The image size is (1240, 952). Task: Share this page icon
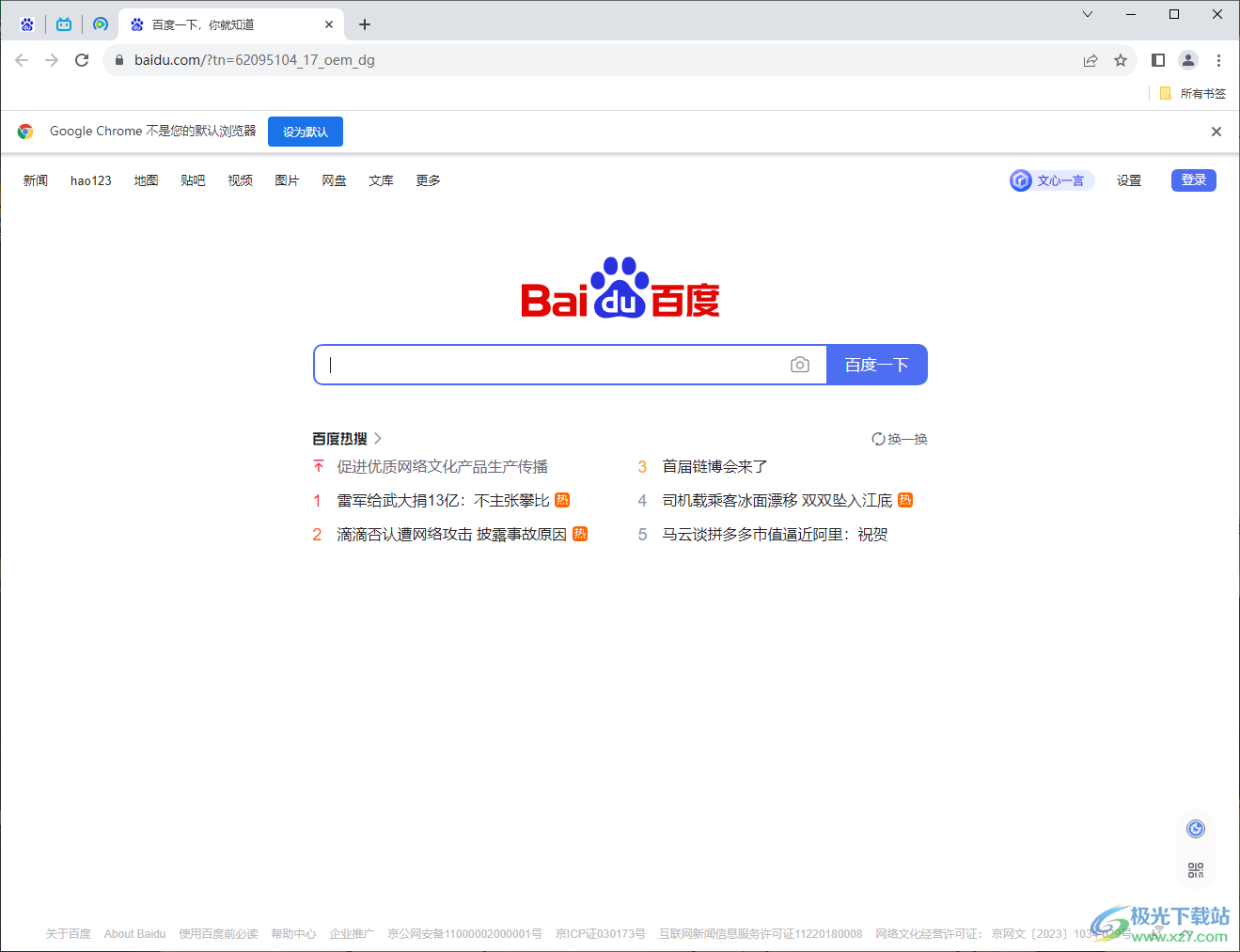tap(1091, 60)
